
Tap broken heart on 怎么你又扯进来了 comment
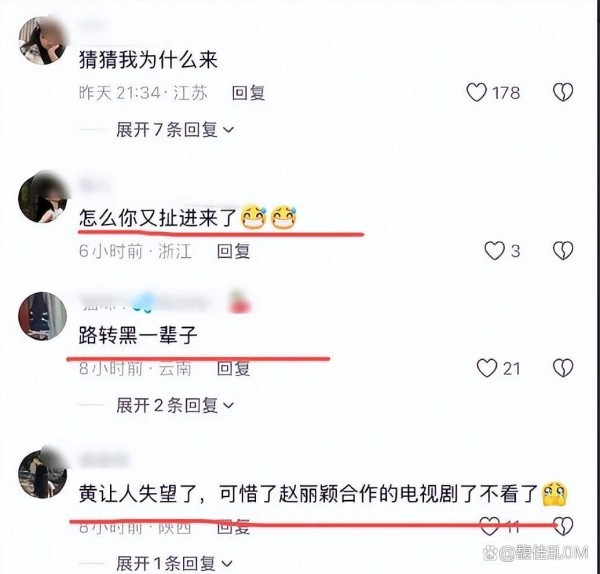tap(563, 251)
